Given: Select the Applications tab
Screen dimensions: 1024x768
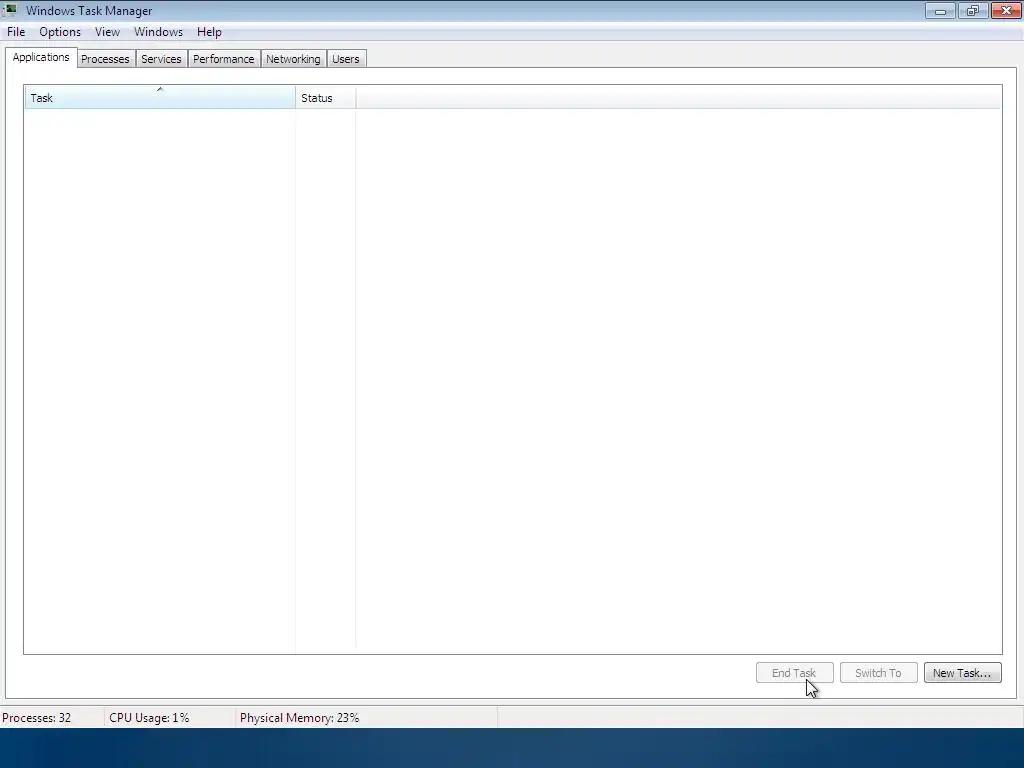Looking at the screenshot, I should (40, 57).
